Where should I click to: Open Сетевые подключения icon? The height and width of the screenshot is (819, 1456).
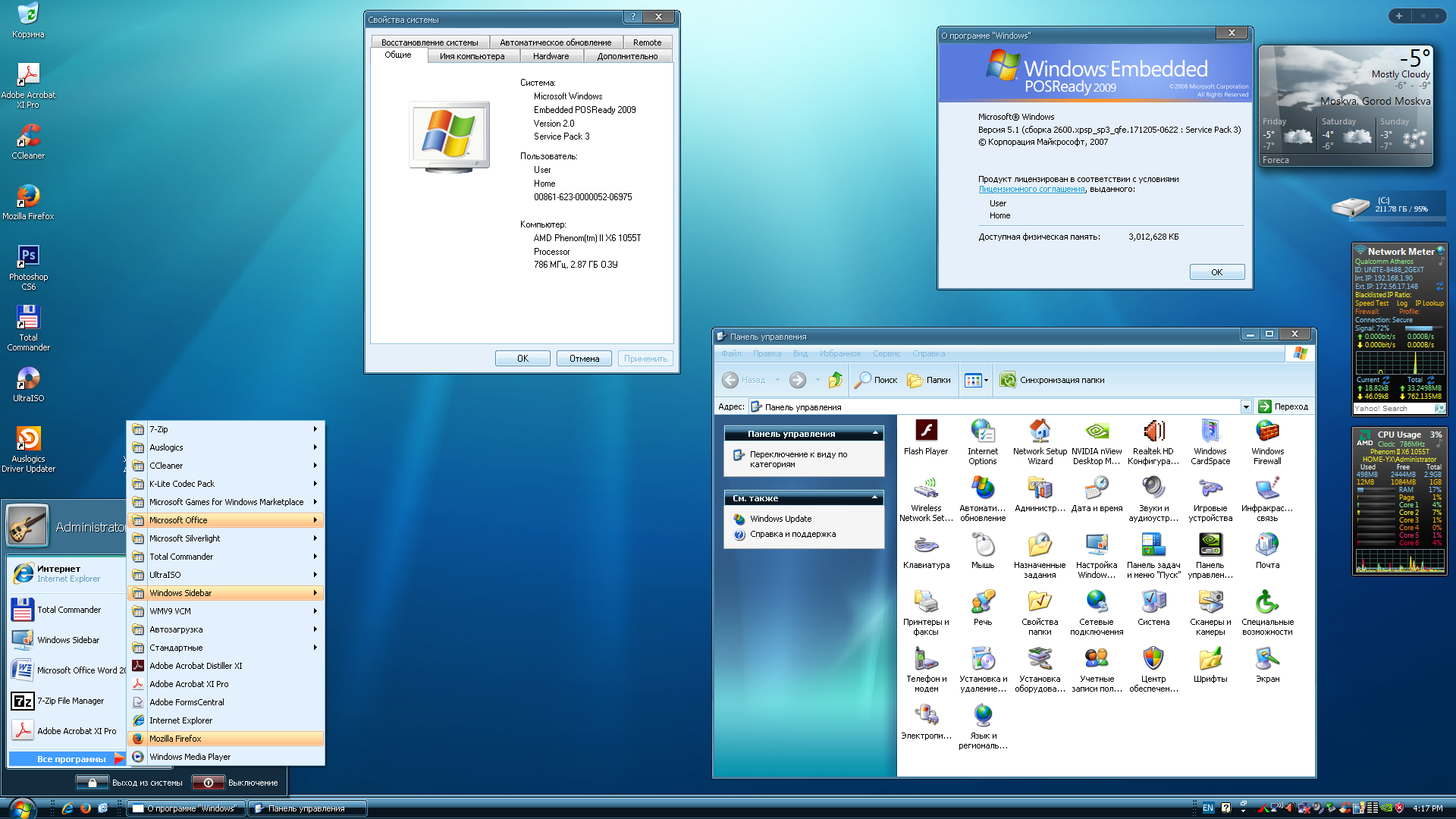pyautogui.click(x=1097, y=613)
